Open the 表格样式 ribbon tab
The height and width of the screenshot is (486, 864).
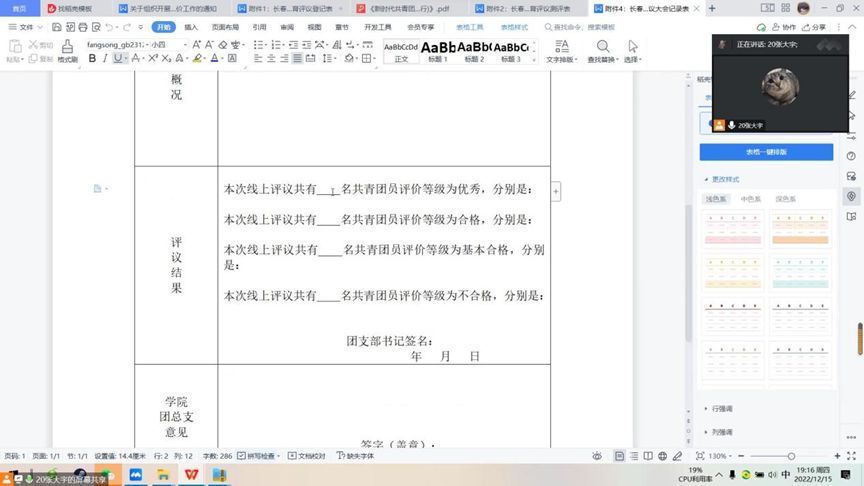coord(514,27)
